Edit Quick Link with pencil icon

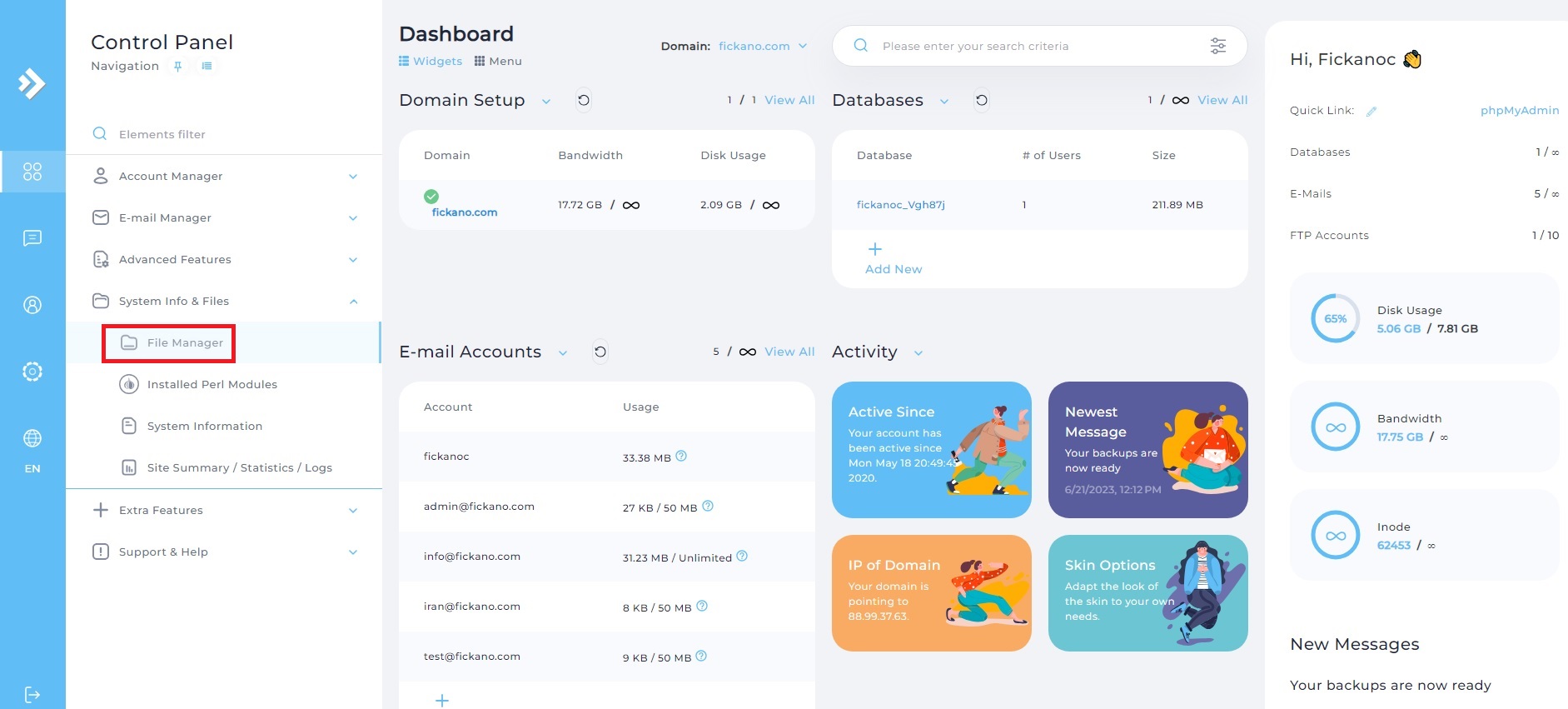pyautogui.click(x=1371, y=111)
